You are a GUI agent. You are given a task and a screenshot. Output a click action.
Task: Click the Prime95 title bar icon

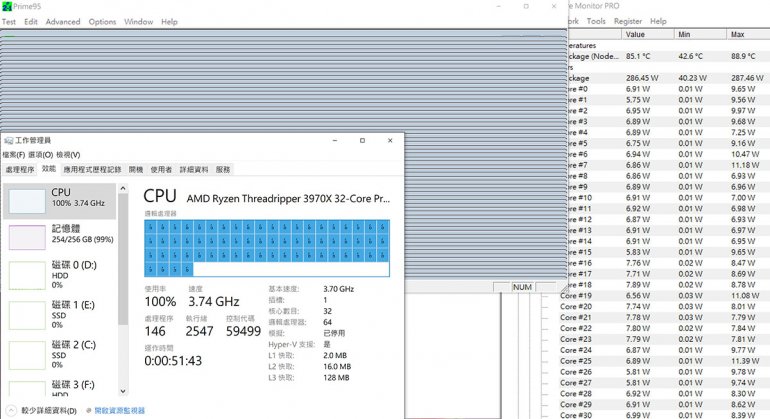click(x=7, y=6)
